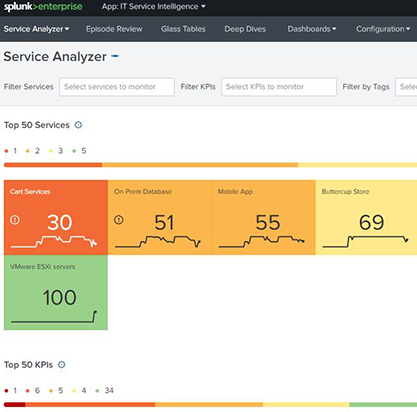Click the yellow severity dot labeled 3

click(51, 151)
